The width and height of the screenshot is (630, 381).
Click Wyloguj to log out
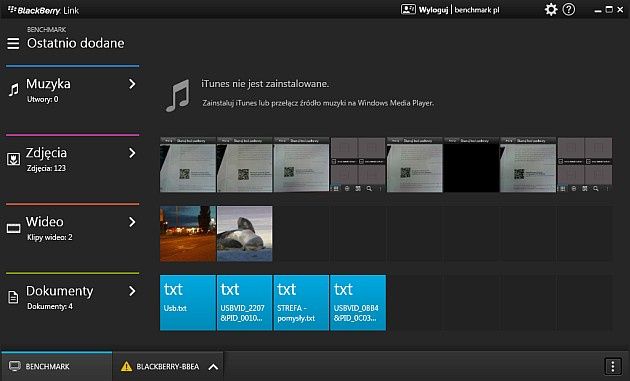433,10
